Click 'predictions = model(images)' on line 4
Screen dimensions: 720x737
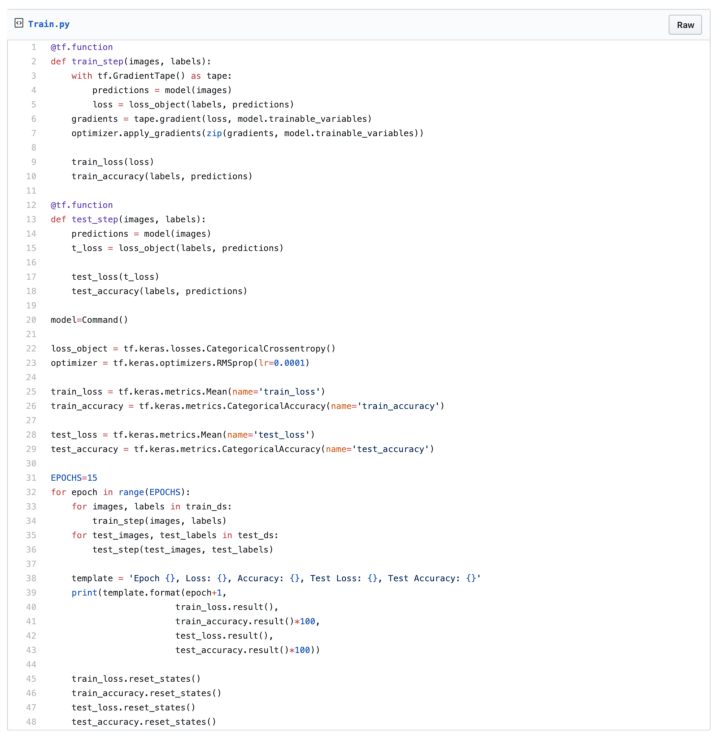(x=162, y=90)
